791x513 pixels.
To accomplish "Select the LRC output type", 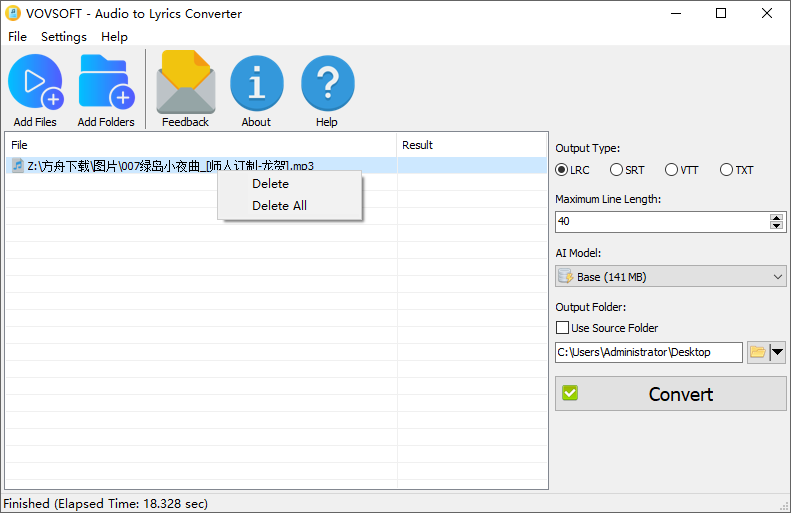I will [572, 170].
